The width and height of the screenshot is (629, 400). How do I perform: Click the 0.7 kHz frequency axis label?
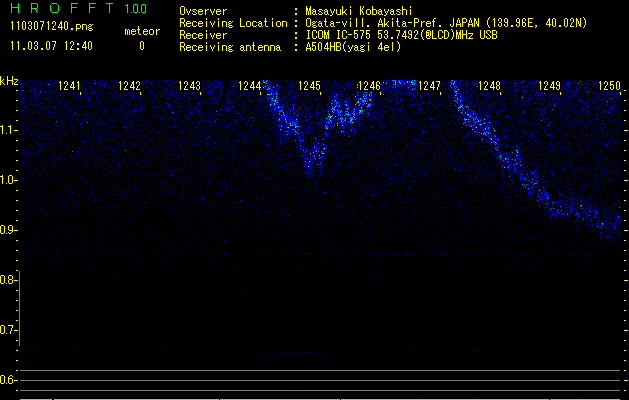[x=9, y=330]
